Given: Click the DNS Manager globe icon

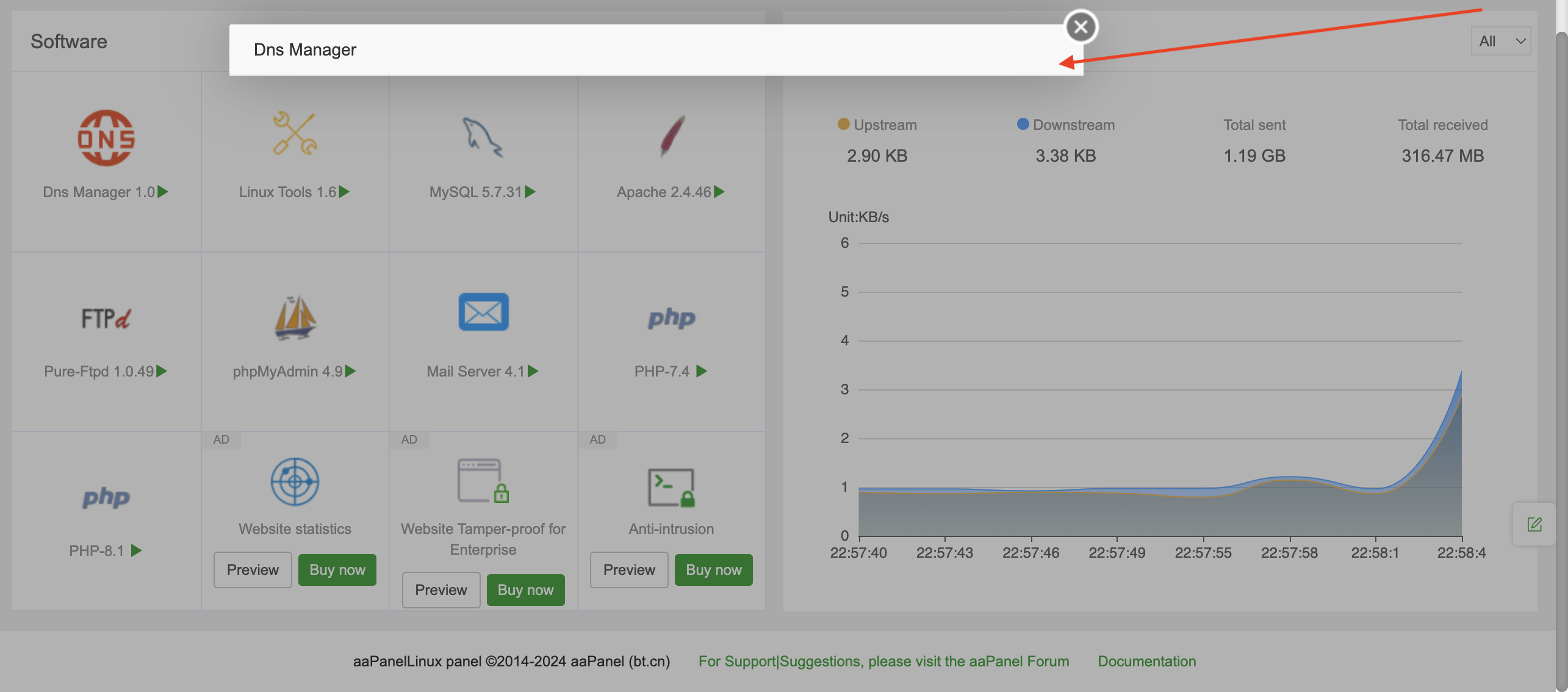Looking at the screenshot, I should click(x=106, y=138).
